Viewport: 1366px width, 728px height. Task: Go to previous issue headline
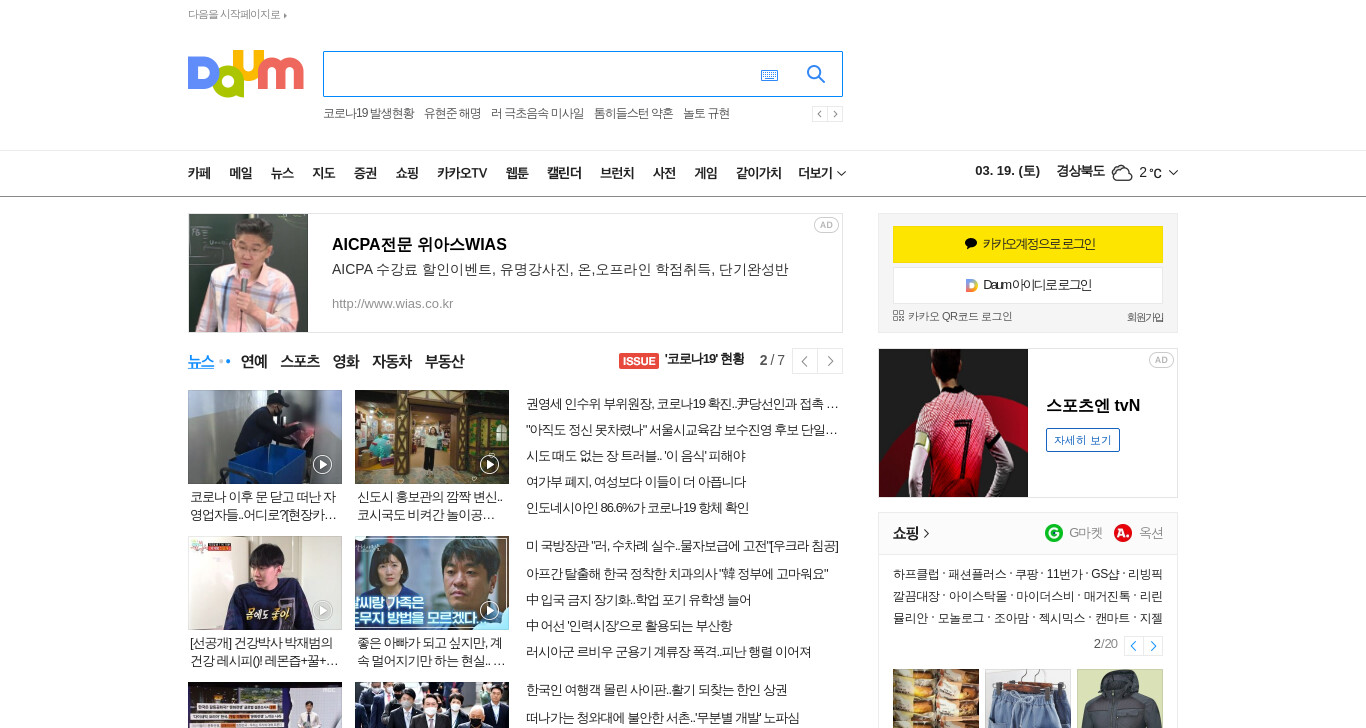pos(805,361)
